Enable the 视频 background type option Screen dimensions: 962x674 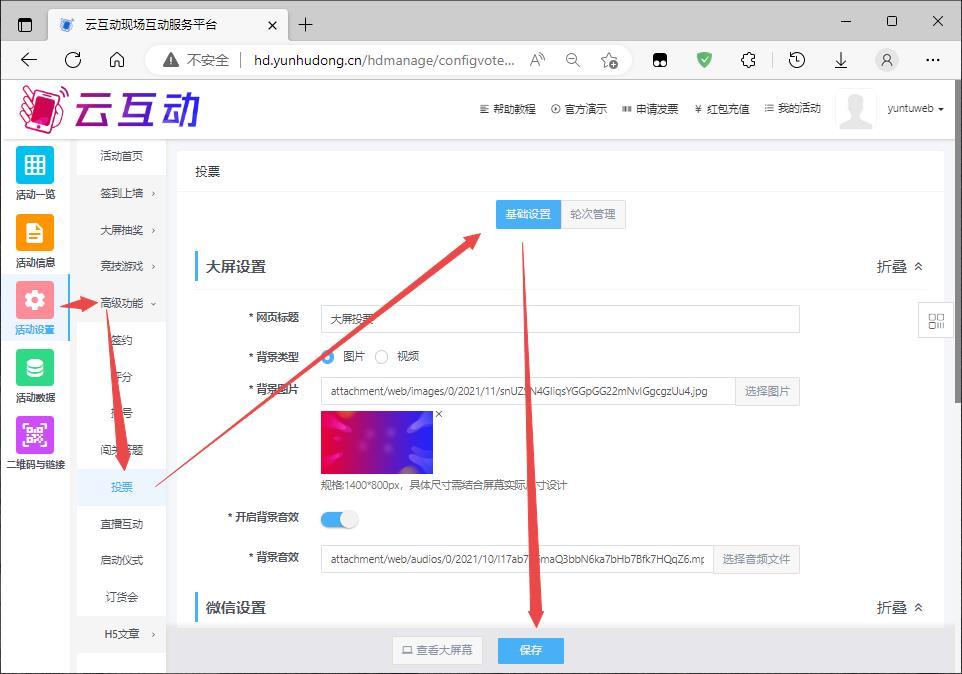coord(383,356)
